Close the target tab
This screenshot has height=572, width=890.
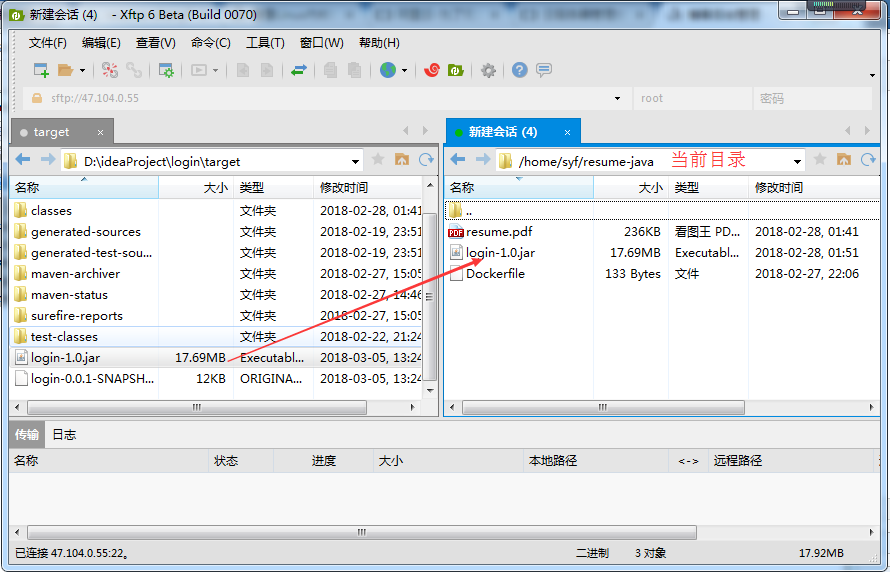coord(100,132)
